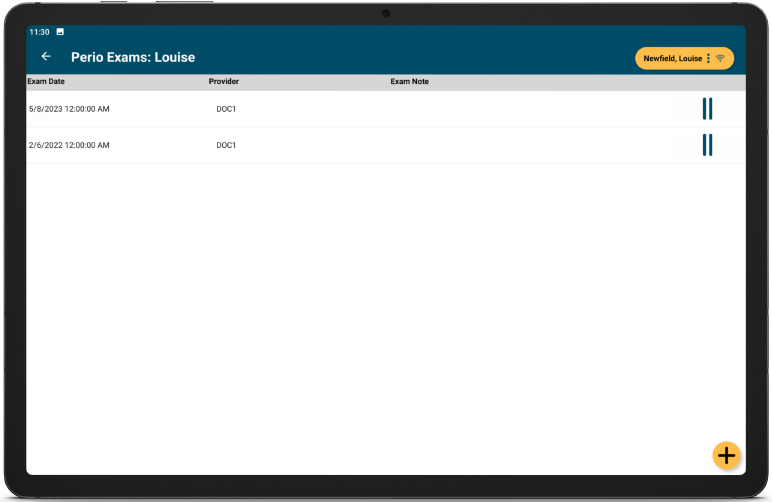This screenshot has height=502, width=772.
Task: Tap the Perio Exams: Louise title
Action: tap(133, 57)
